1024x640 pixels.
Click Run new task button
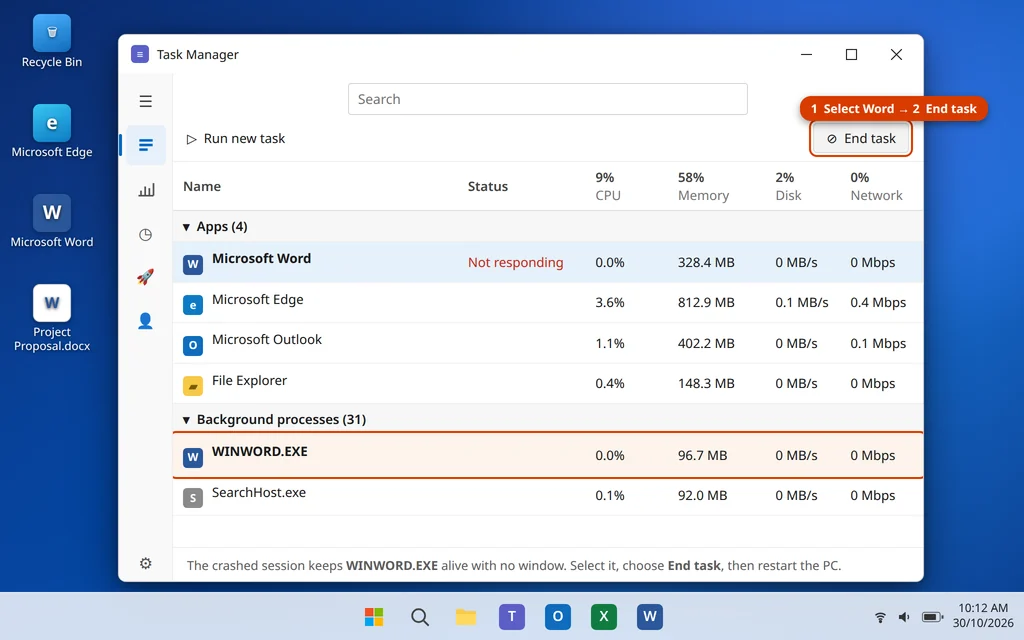[236, 138]
